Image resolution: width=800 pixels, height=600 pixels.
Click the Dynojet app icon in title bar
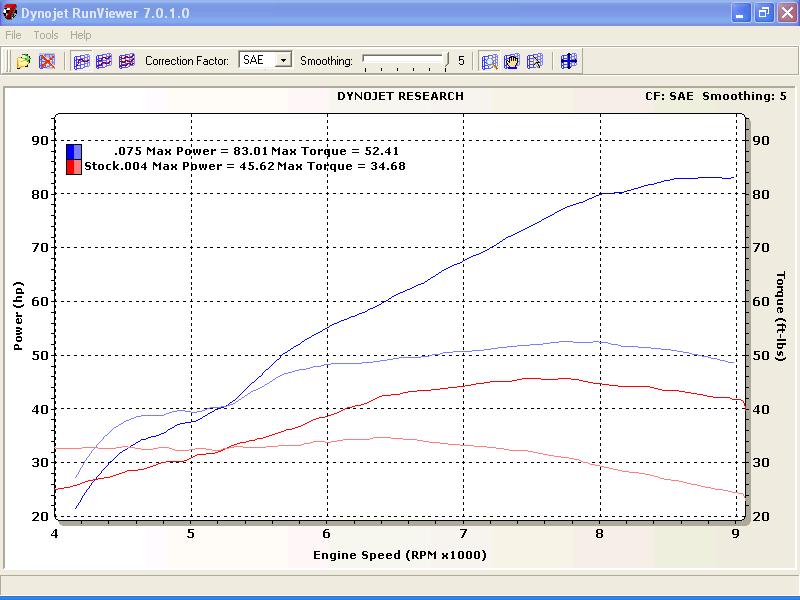[x=9, y=12]
